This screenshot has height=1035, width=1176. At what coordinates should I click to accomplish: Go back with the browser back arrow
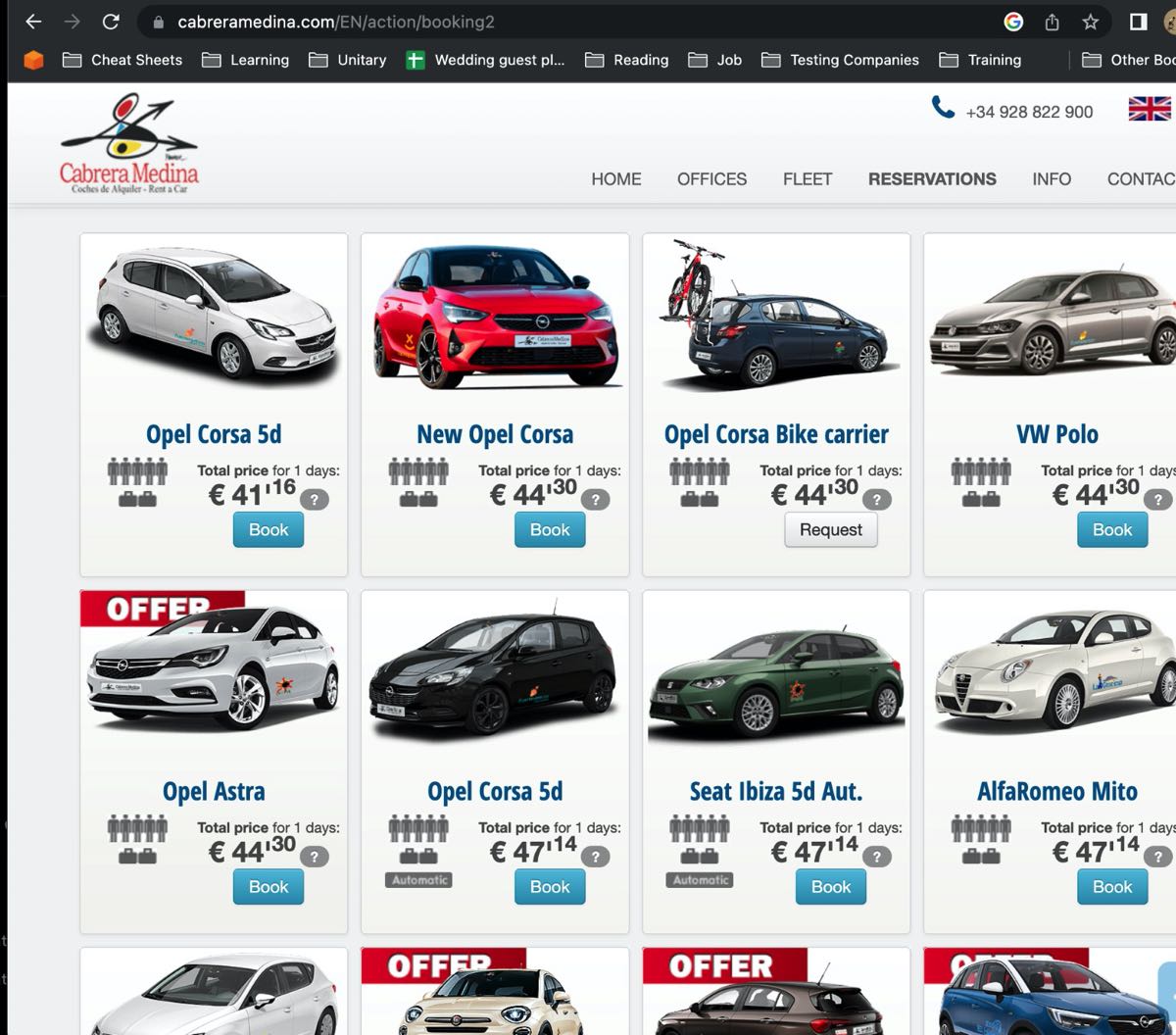(x=33, y=22)
